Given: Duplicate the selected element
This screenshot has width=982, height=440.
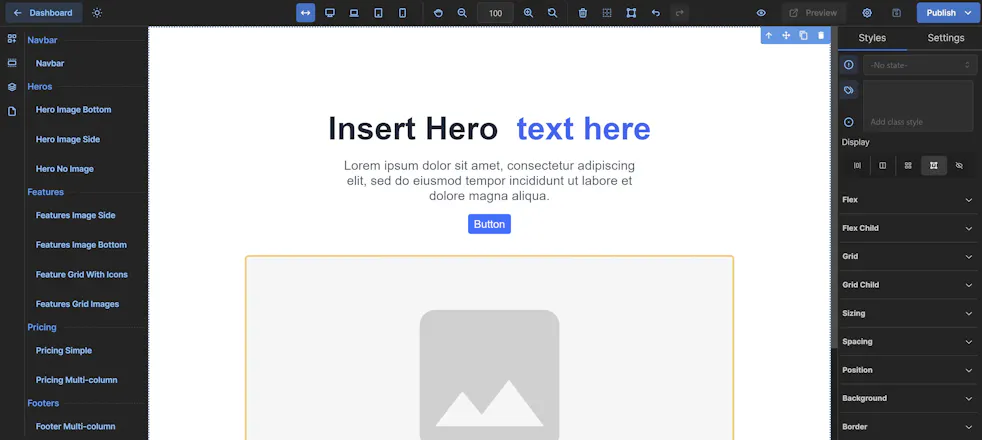Looking at the screenshot, I should click(x=804, y=36).
